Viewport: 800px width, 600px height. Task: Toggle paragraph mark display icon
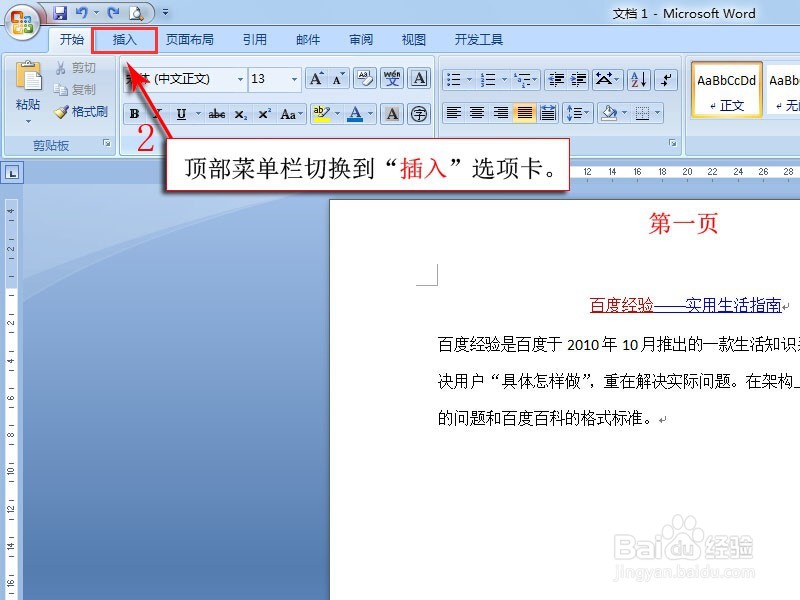click(664, 79)
